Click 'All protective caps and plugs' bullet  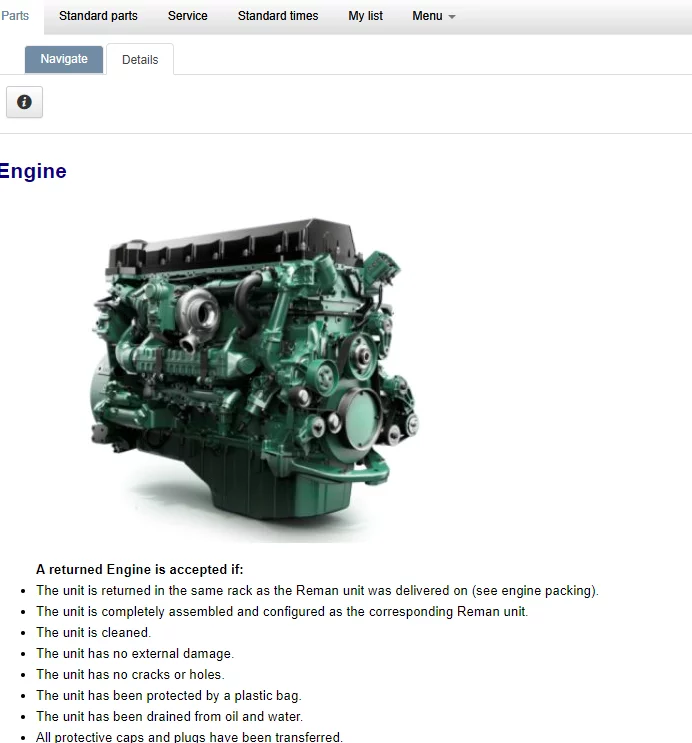[189, 737]
